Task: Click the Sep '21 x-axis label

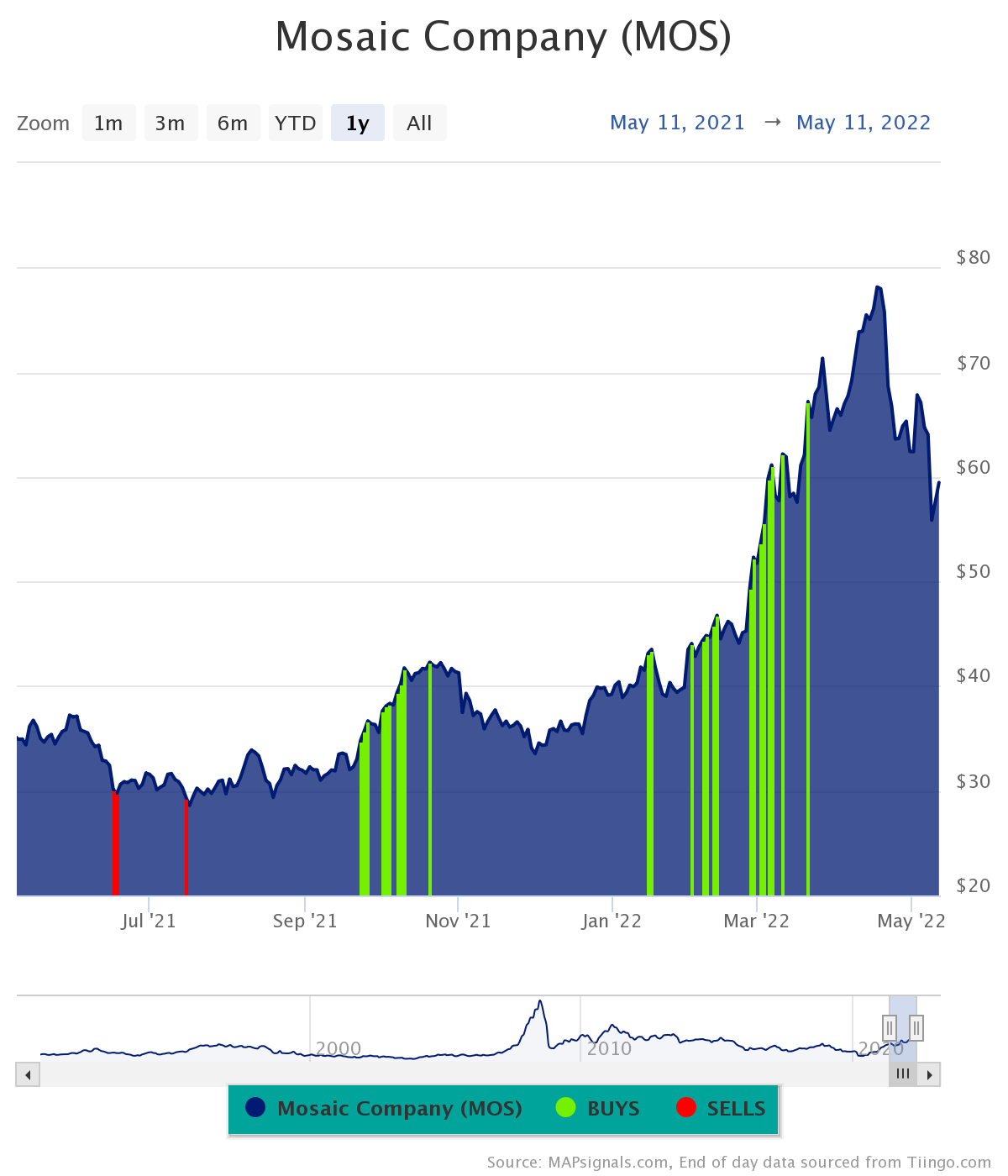Action: click(x=305, y=921)
